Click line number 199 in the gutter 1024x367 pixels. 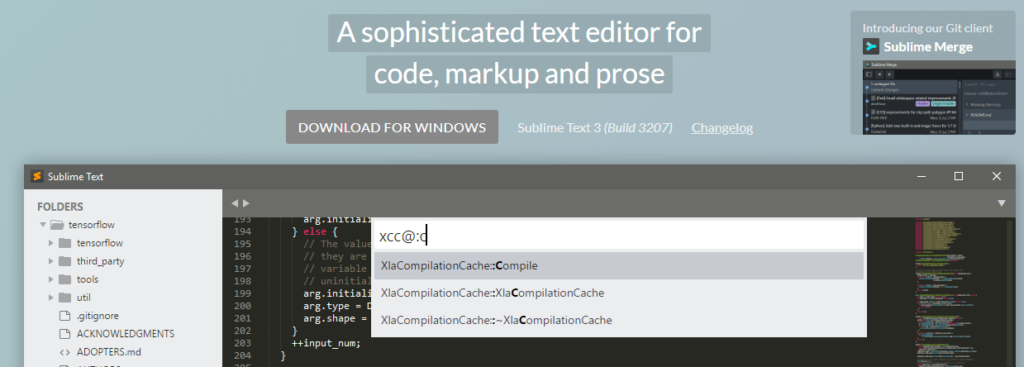click(242, 293)
